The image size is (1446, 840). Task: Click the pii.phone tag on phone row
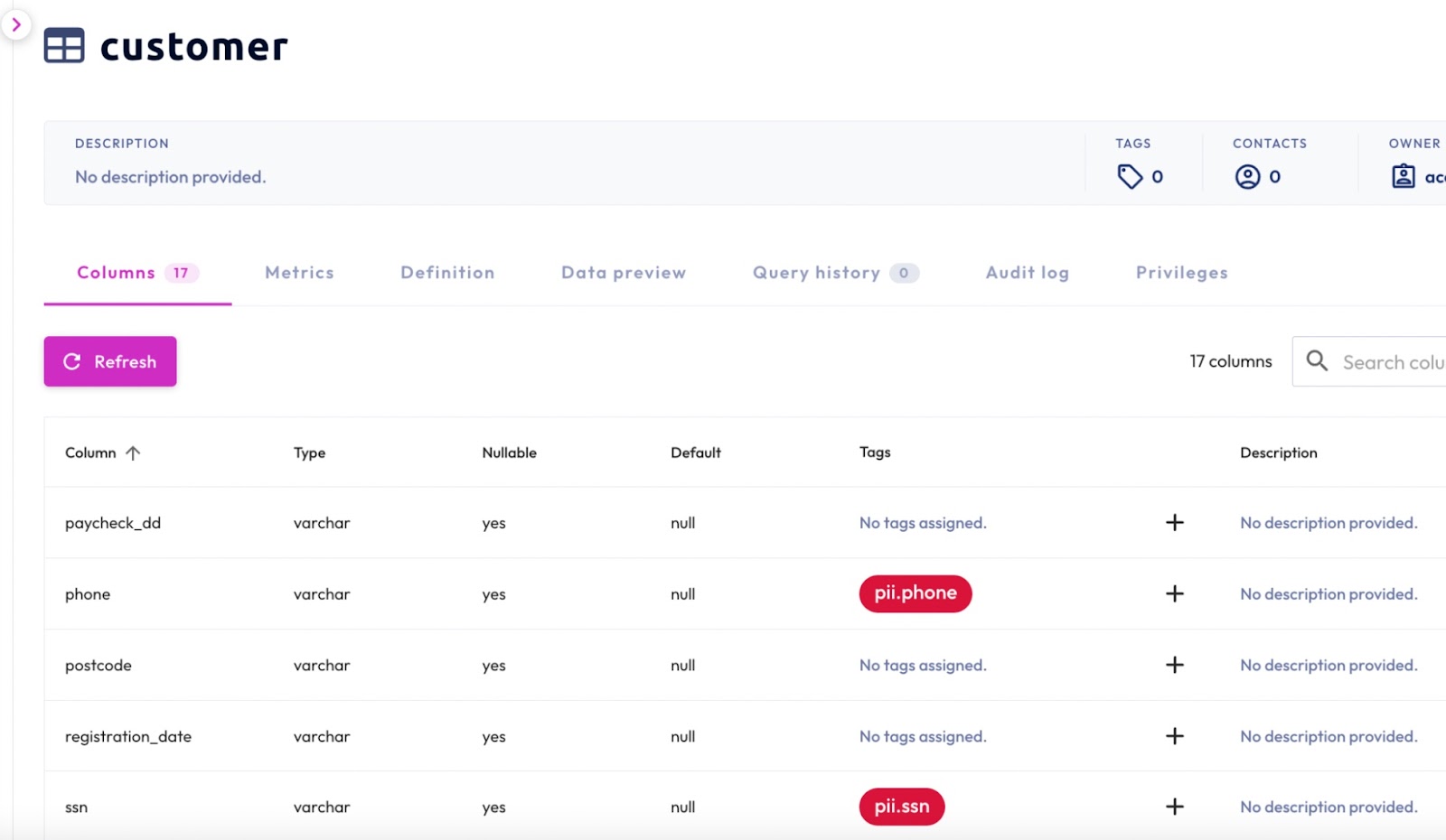tap(915, 593)
